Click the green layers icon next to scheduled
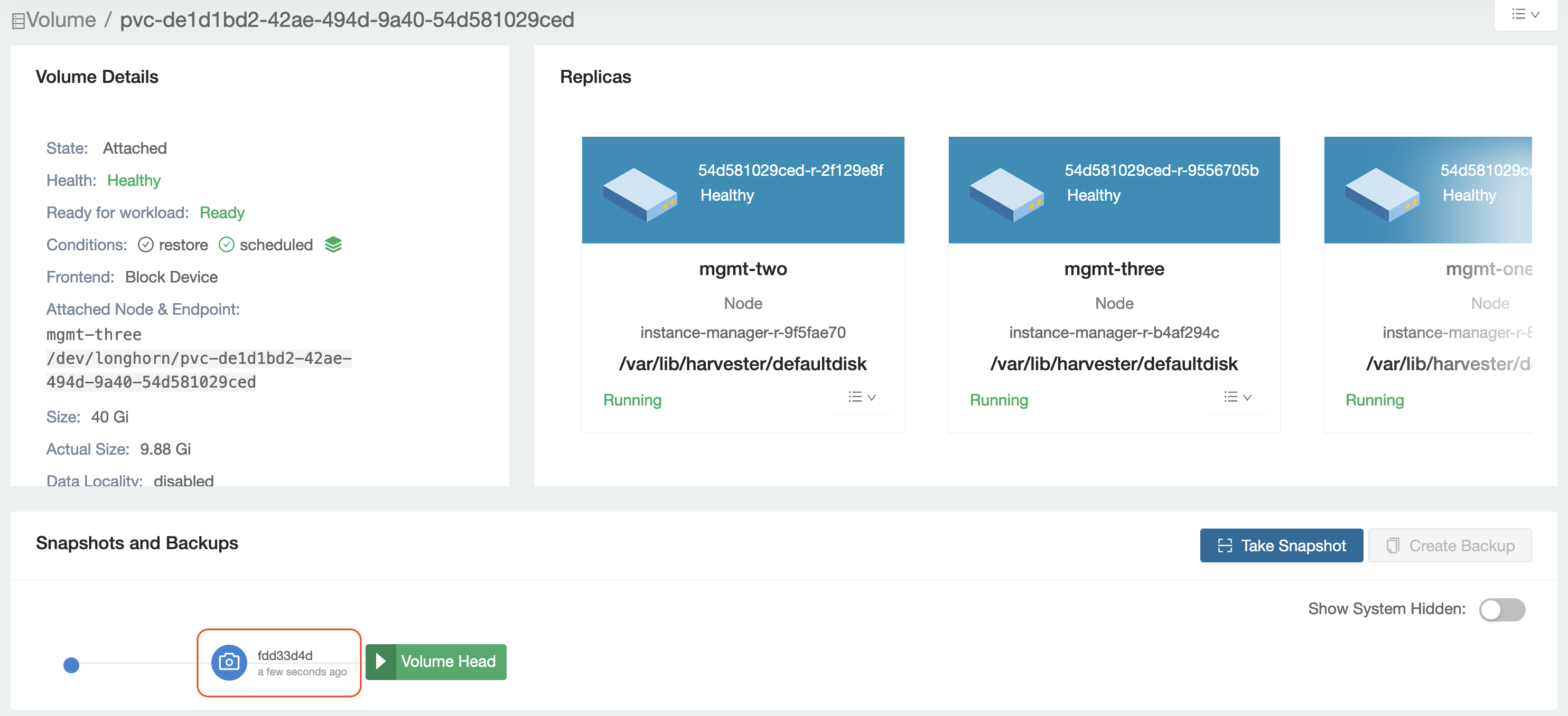Viewport: 1568px width, 716px height. click(333, 244)
